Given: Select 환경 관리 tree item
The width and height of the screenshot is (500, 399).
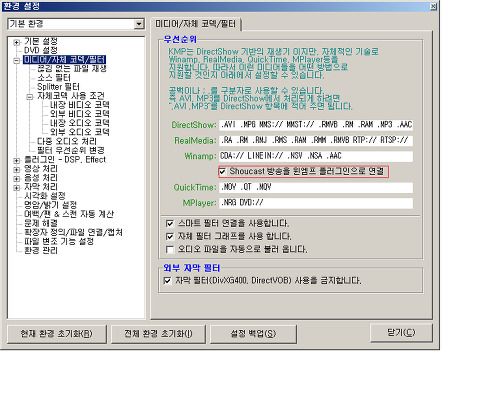Looking at the screenshot, I should click(x=41, y=250).
